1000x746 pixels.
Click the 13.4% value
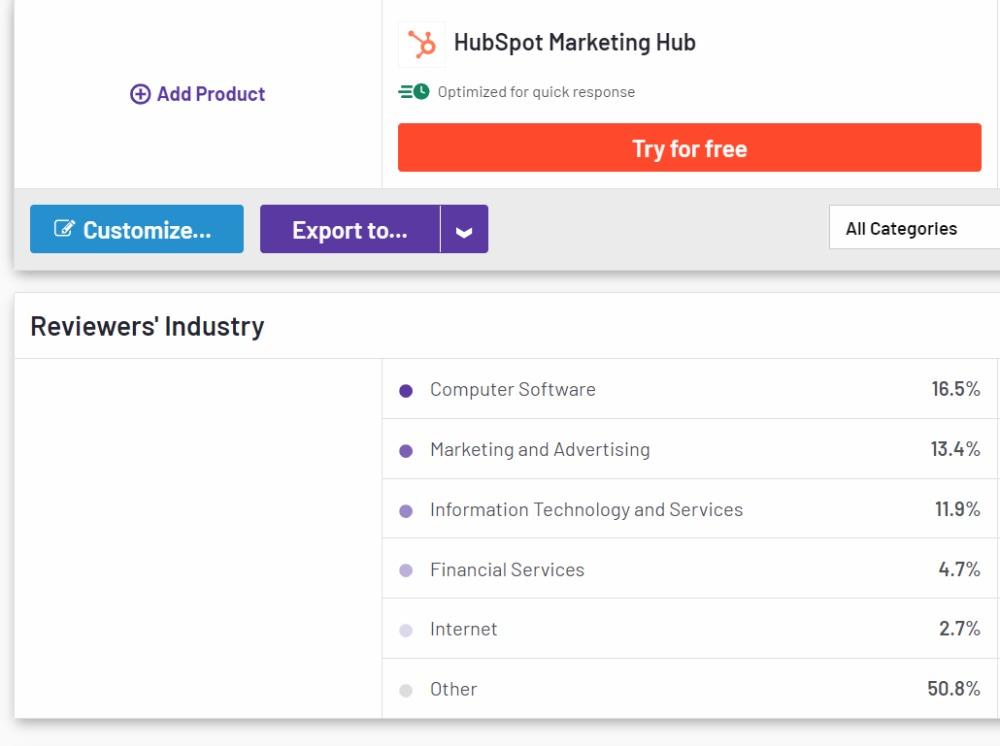(x=955, y=449)
